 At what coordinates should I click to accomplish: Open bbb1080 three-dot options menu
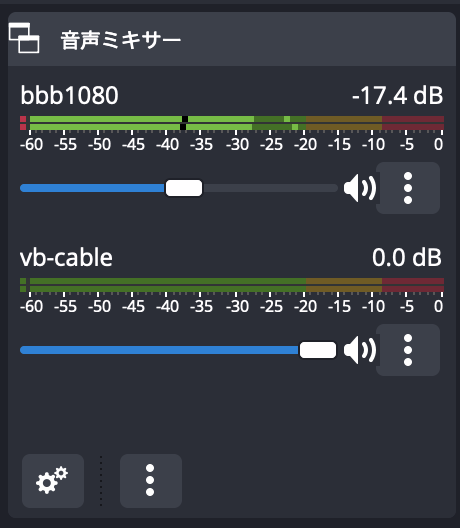pos(408,188)
